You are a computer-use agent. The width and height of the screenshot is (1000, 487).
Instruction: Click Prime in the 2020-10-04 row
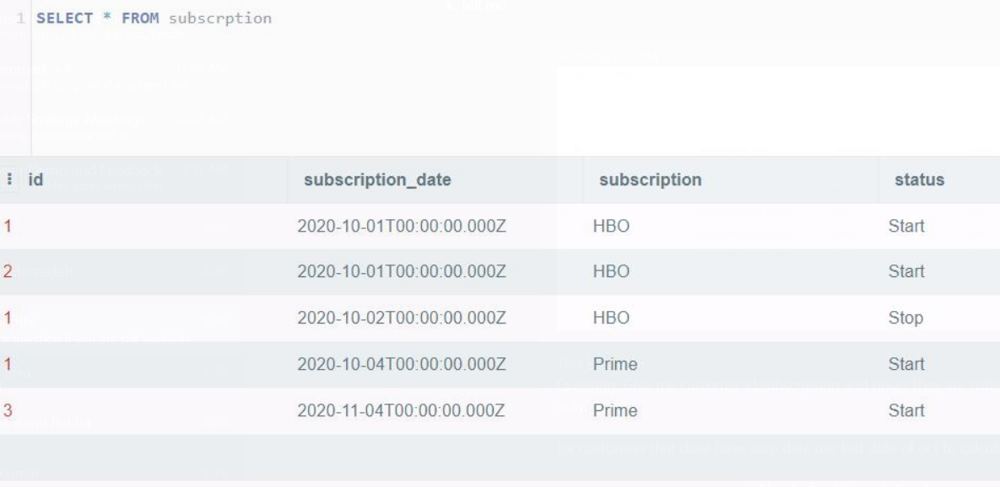pyautogui.click(x=614, y=364)
